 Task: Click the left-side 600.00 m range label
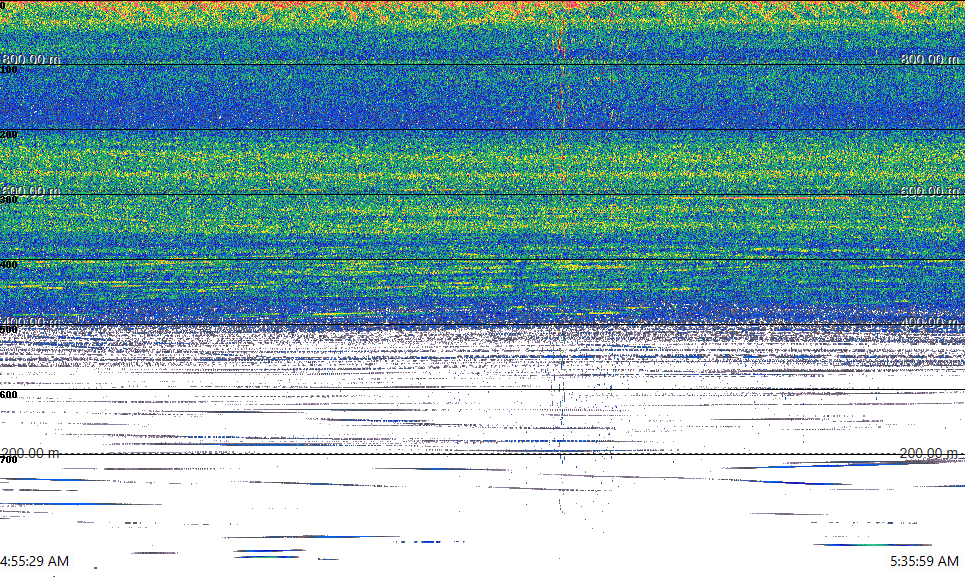click(x=31, y=191)
